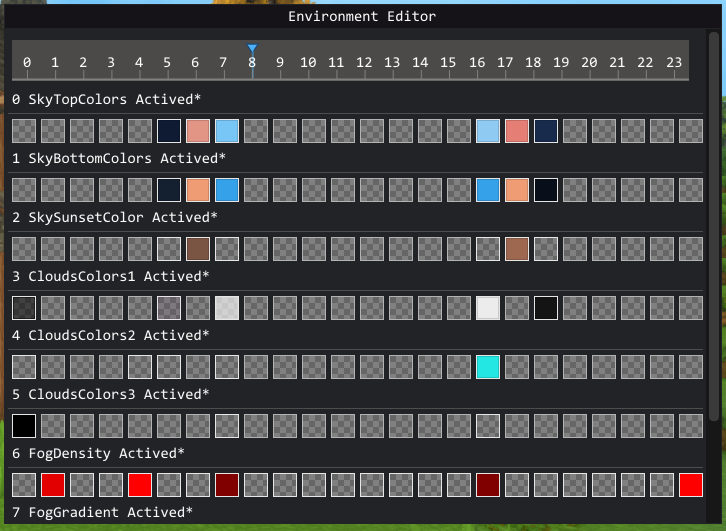The width and height of the screenshot is (726, 531).
Task: Click the empty first swatch in the SkyTopColors row
Action: click(24, 131)
